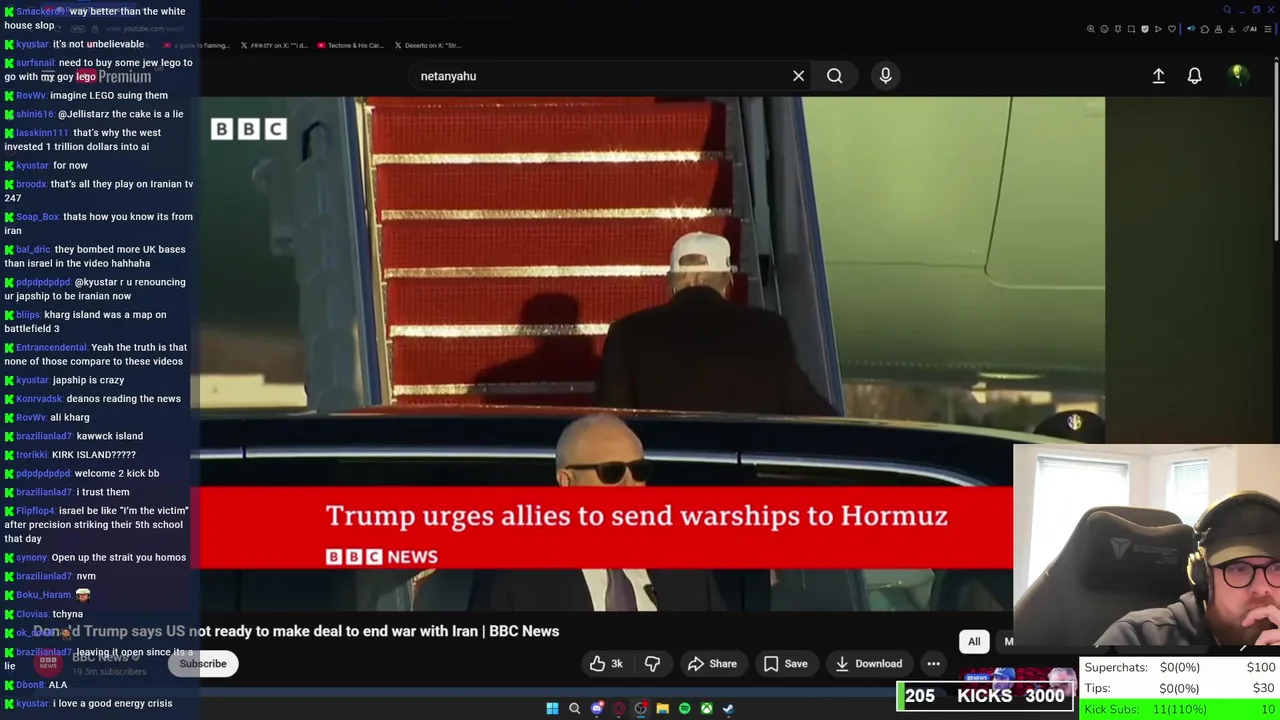Add page to bookmarks heart icon
This screenshot has height=720, width=1280.
point(1172,29)
